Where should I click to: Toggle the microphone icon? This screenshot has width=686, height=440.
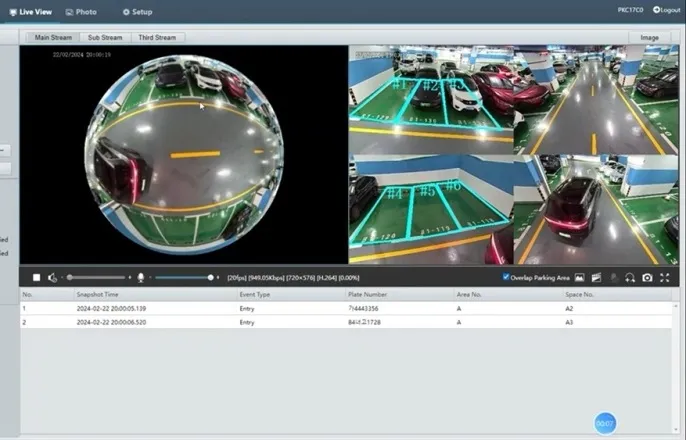coord(141,277)
